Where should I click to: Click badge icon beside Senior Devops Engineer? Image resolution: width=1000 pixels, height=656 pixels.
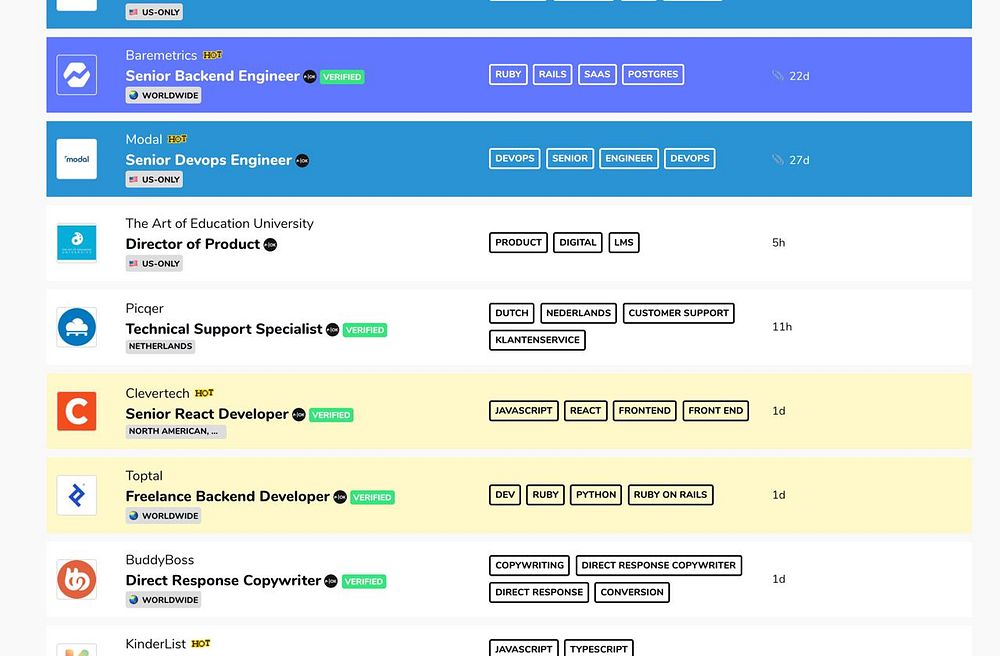pos(302,161)
